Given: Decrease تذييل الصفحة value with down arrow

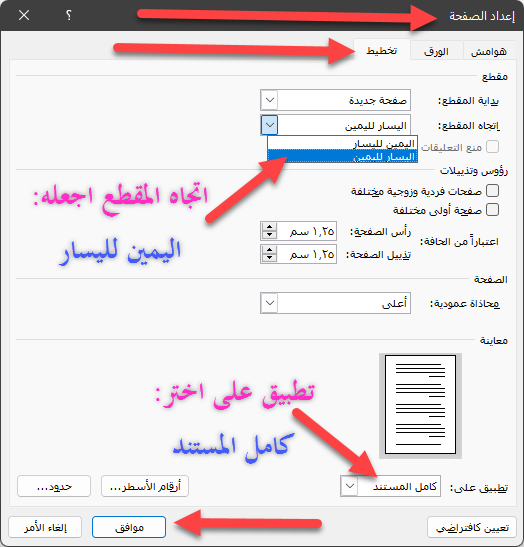Looking at the screenshot, I should (x=269, y=258).
